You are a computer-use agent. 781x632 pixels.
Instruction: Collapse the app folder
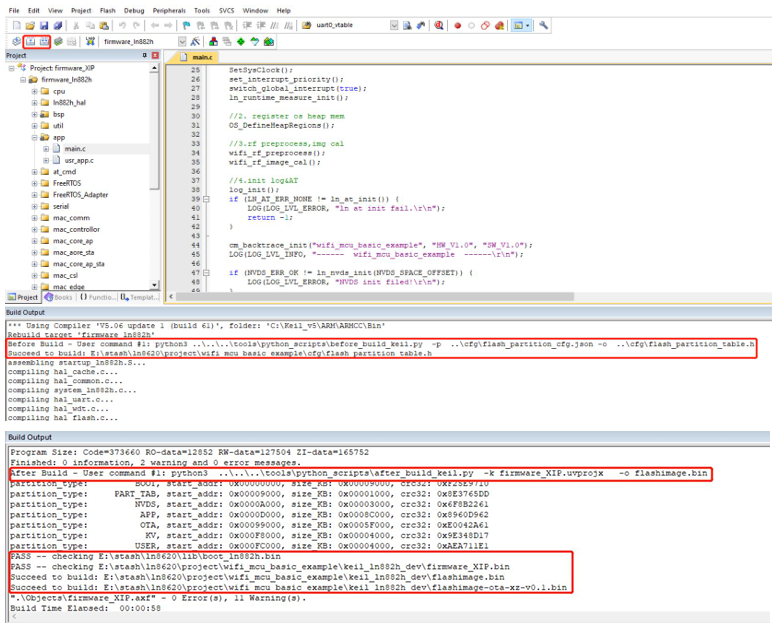pyautogui.click(x=34, y=137)
